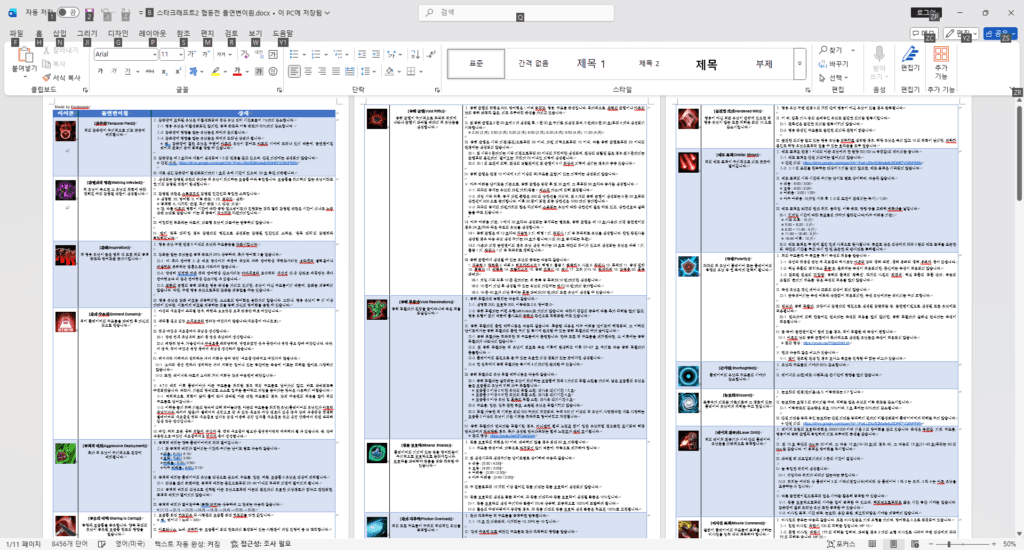Open the Add-ins (추가 기능) icon
This screenshot has height=550, width=1024.
click(x=941, y=61)
